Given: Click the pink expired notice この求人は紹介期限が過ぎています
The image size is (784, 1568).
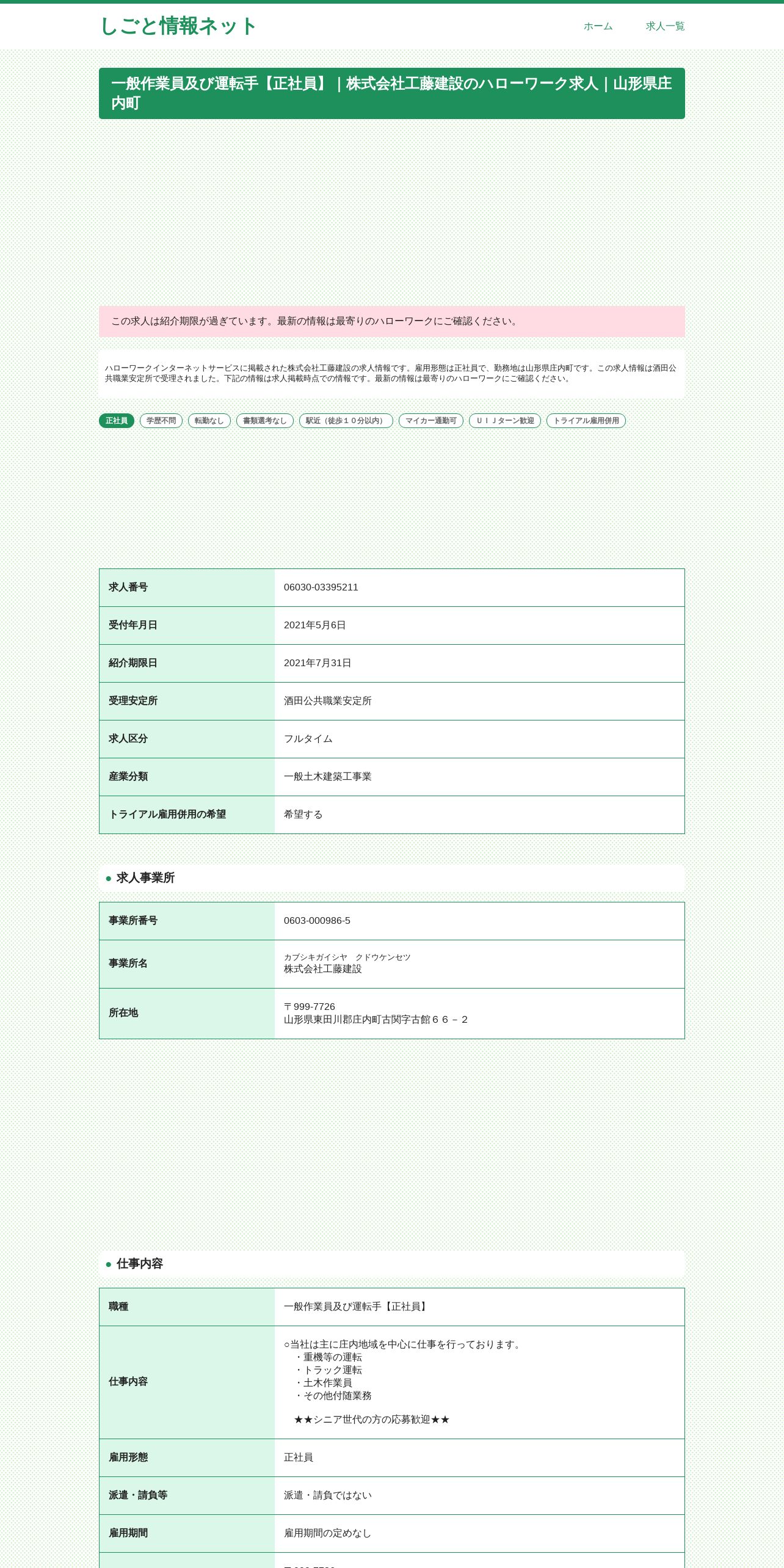Looking at the screenshot, I should click(392, 322).
